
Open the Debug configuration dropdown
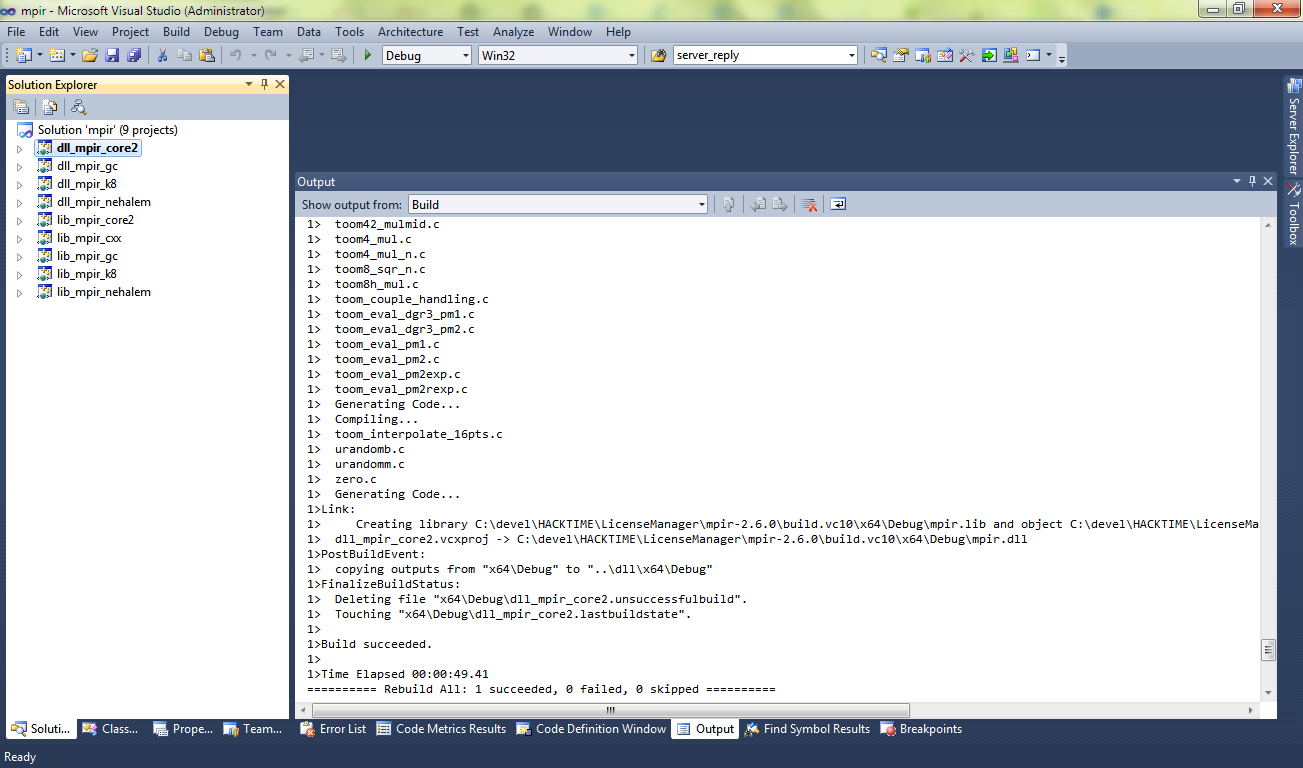(x=465, y=55)
